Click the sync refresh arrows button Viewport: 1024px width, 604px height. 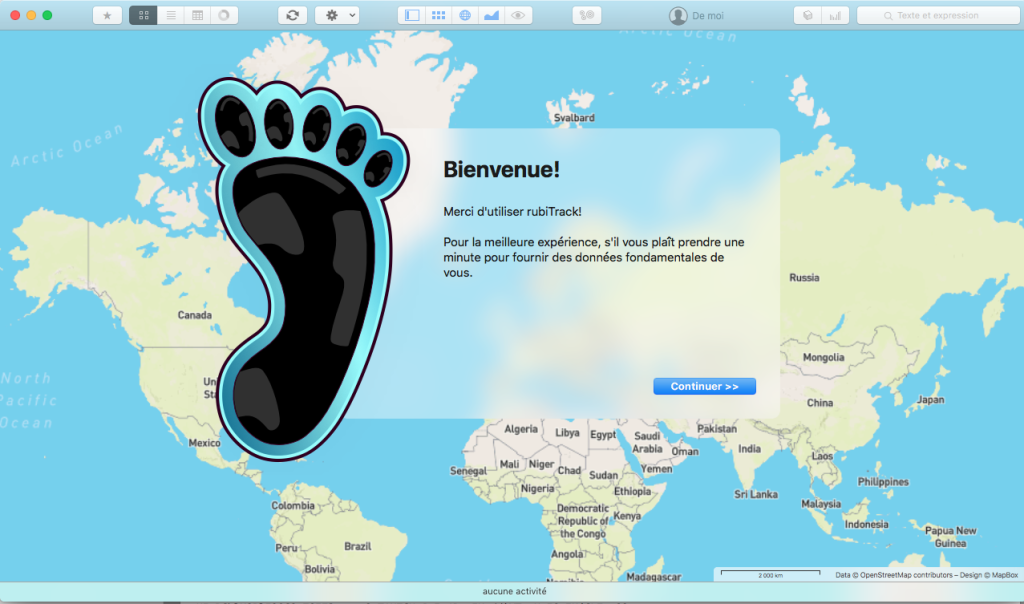pos(292,15)
